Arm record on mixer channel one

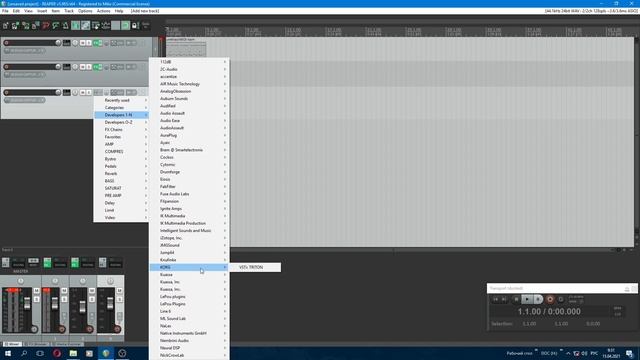[x=62, y=329]
